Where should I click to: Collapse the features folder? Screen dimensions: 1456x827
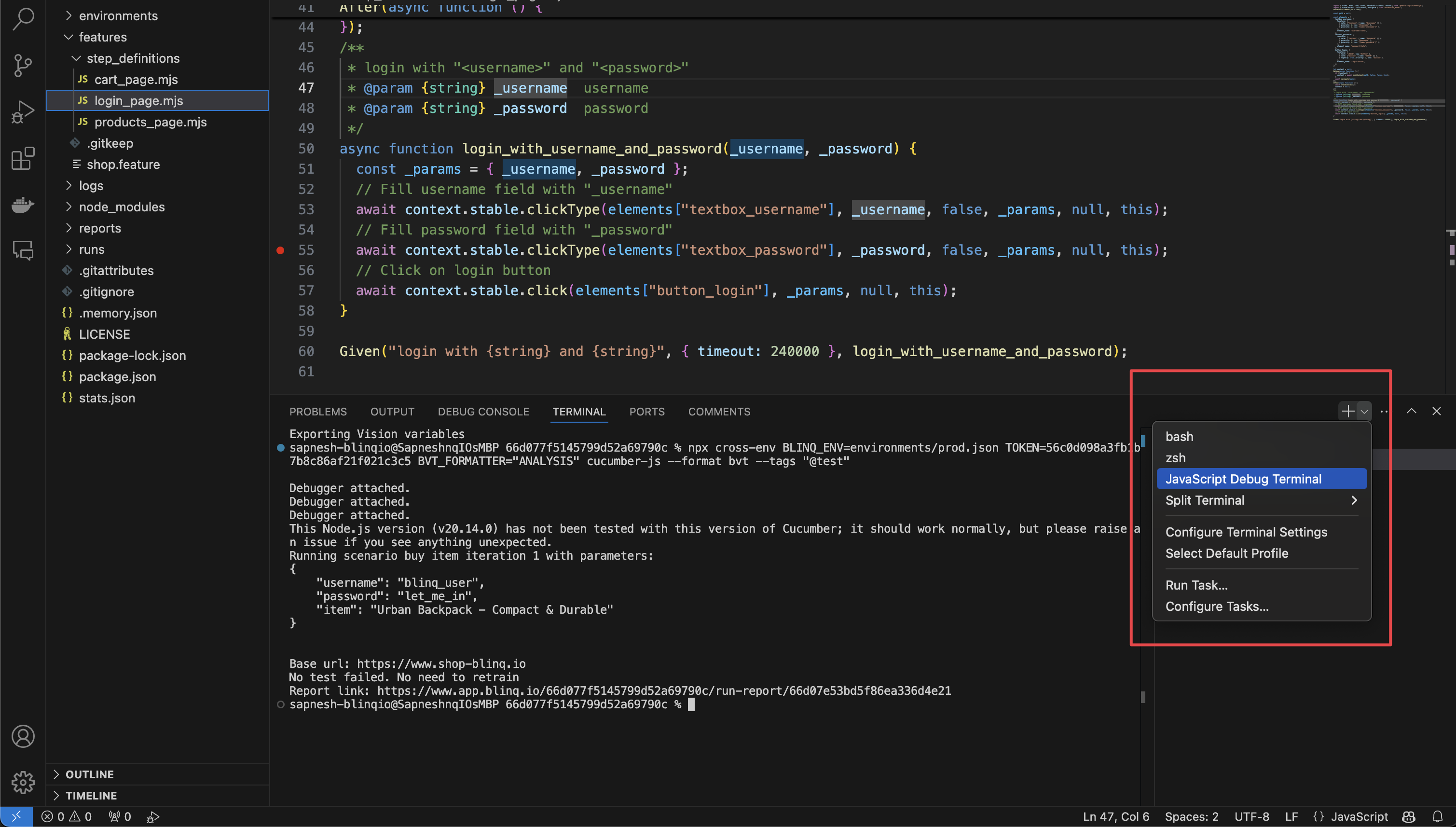click(x=102, y=37)
